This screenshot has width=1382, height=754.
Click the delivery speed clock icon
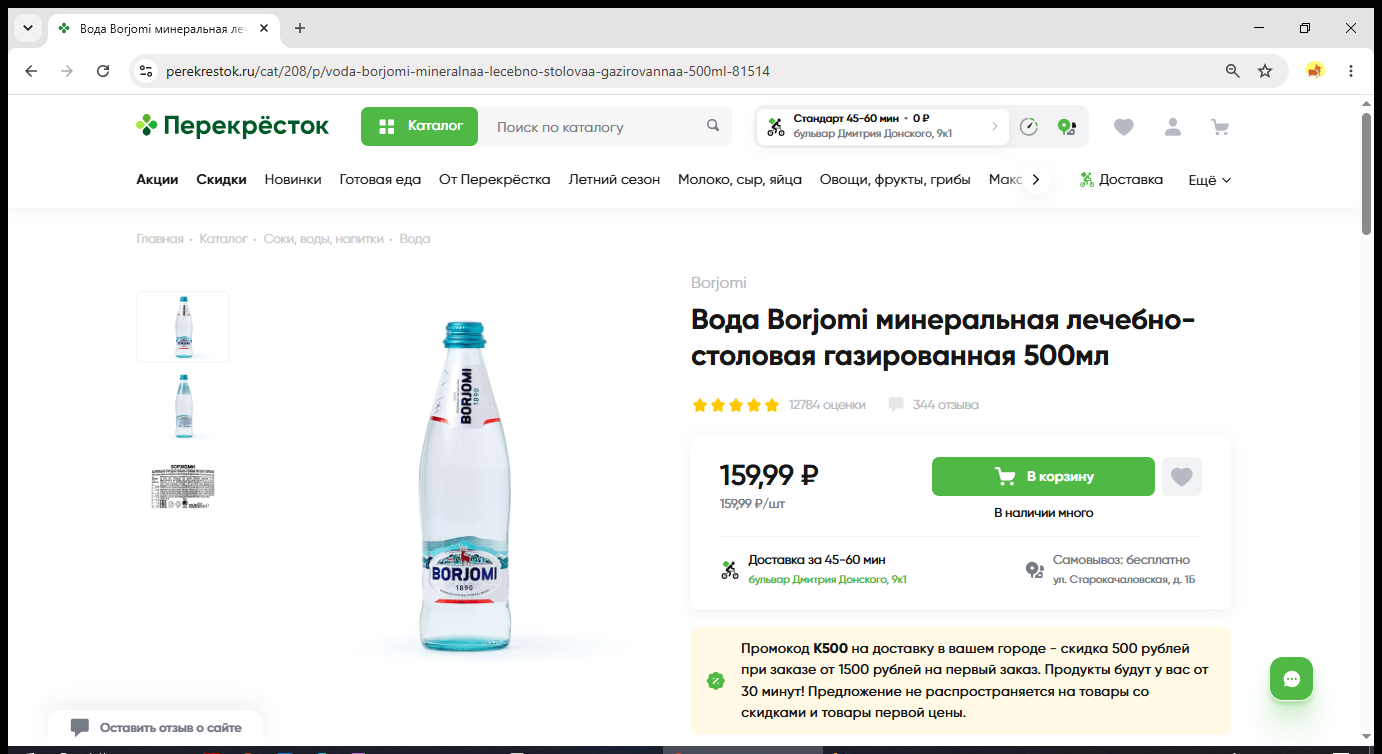click(1029, 127)
